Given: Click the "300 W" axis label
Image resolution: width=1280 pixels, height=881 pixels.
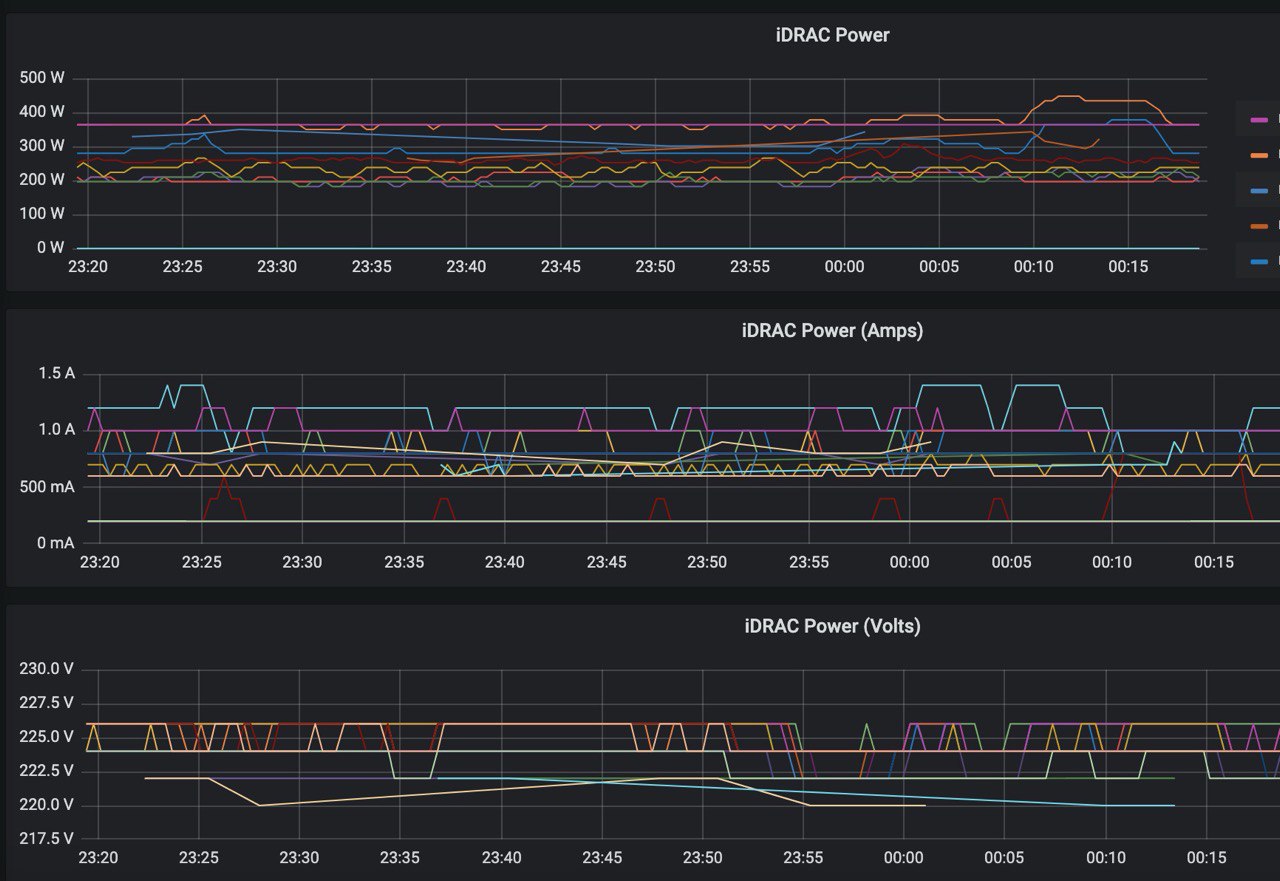Looking at the screenshot, I should tap(42, 146).
